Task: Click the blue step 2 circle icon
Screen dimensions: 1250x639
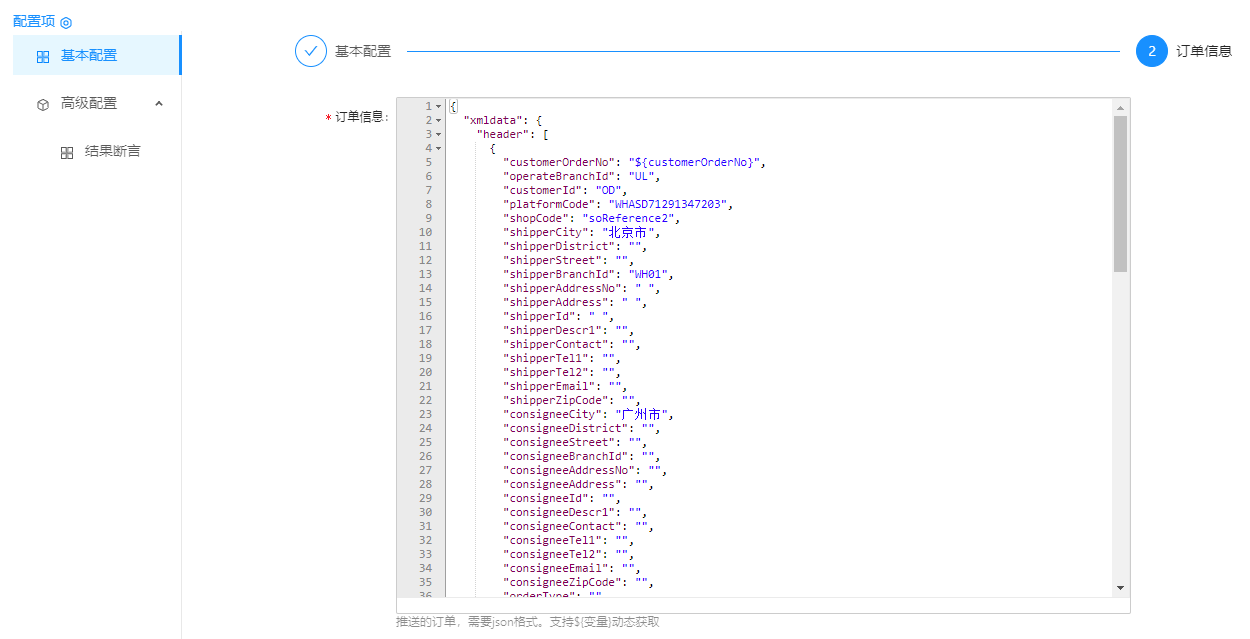Action: click(1151, 51)
